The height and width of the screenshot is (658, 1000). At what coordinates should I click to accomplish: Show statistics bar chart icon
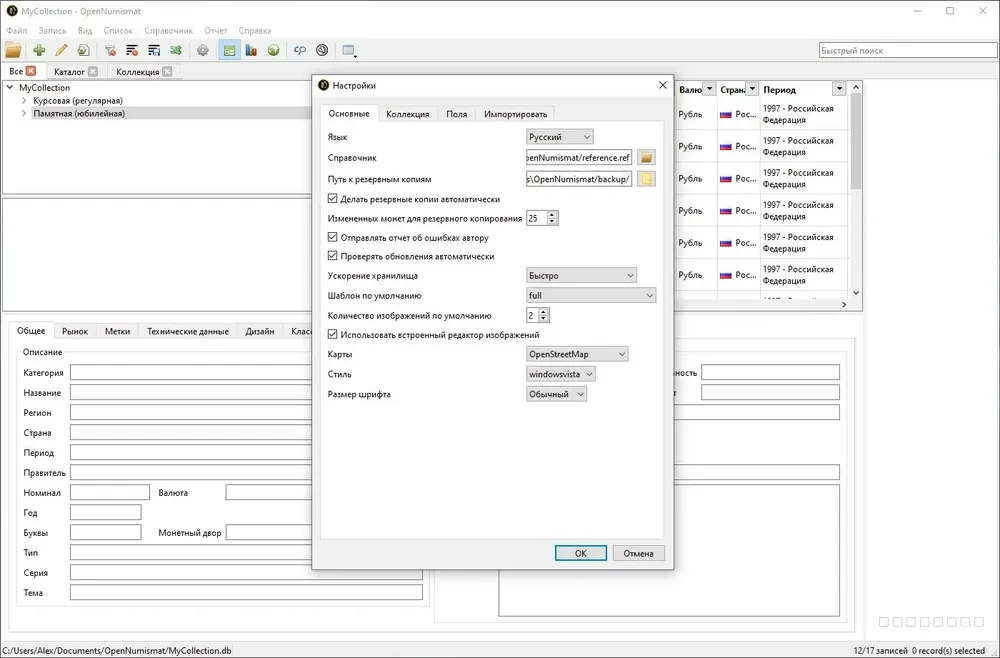tap(251, 50)
